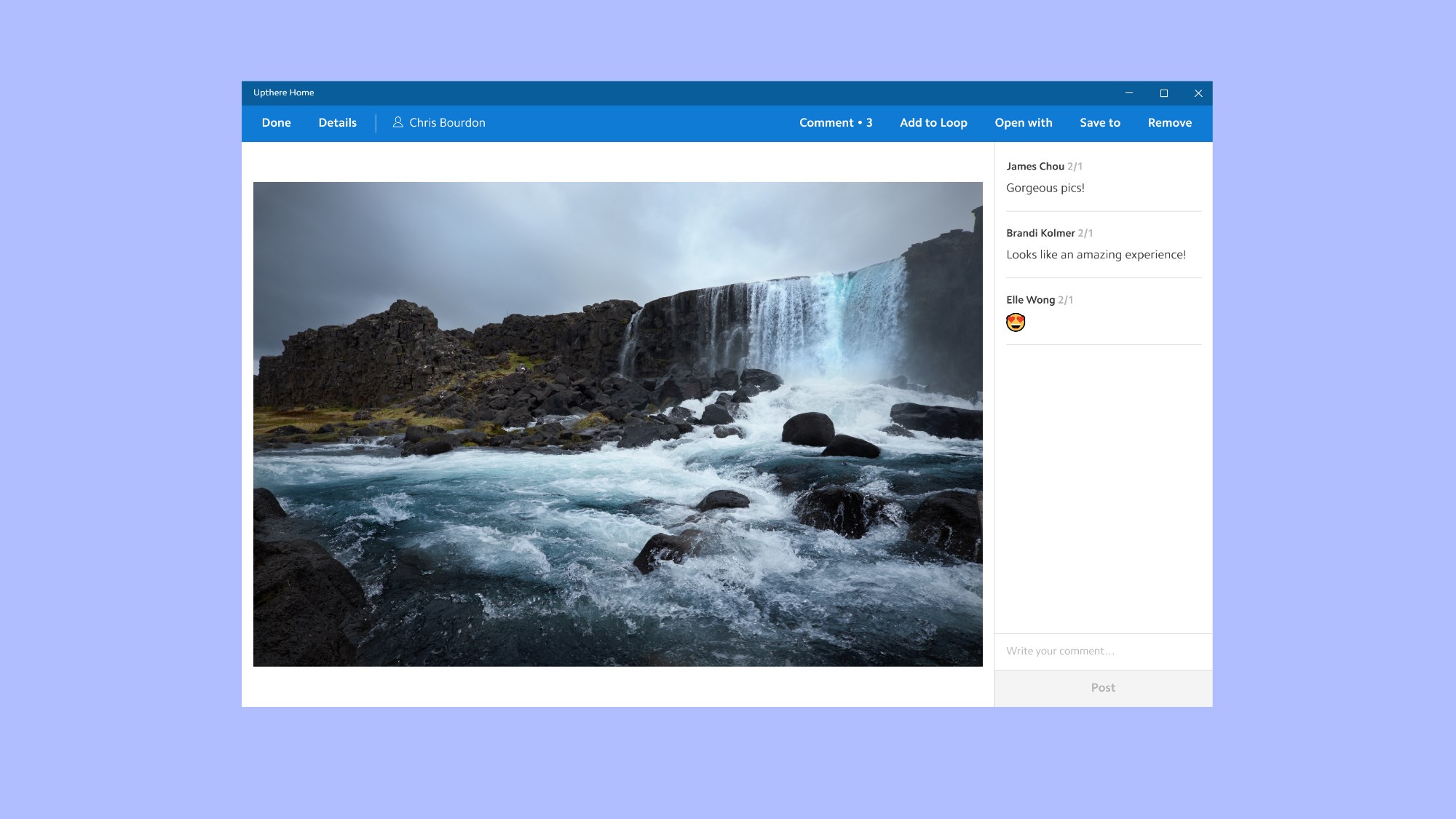Click the waterfall photo

point(617,424)
